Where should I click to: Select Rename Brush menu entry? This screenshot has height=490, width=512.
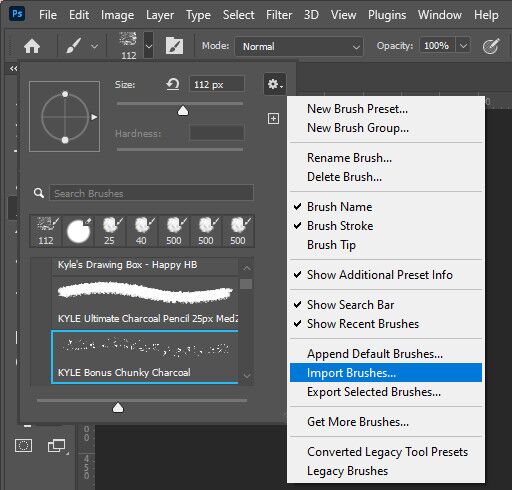[x=386, y=158]
